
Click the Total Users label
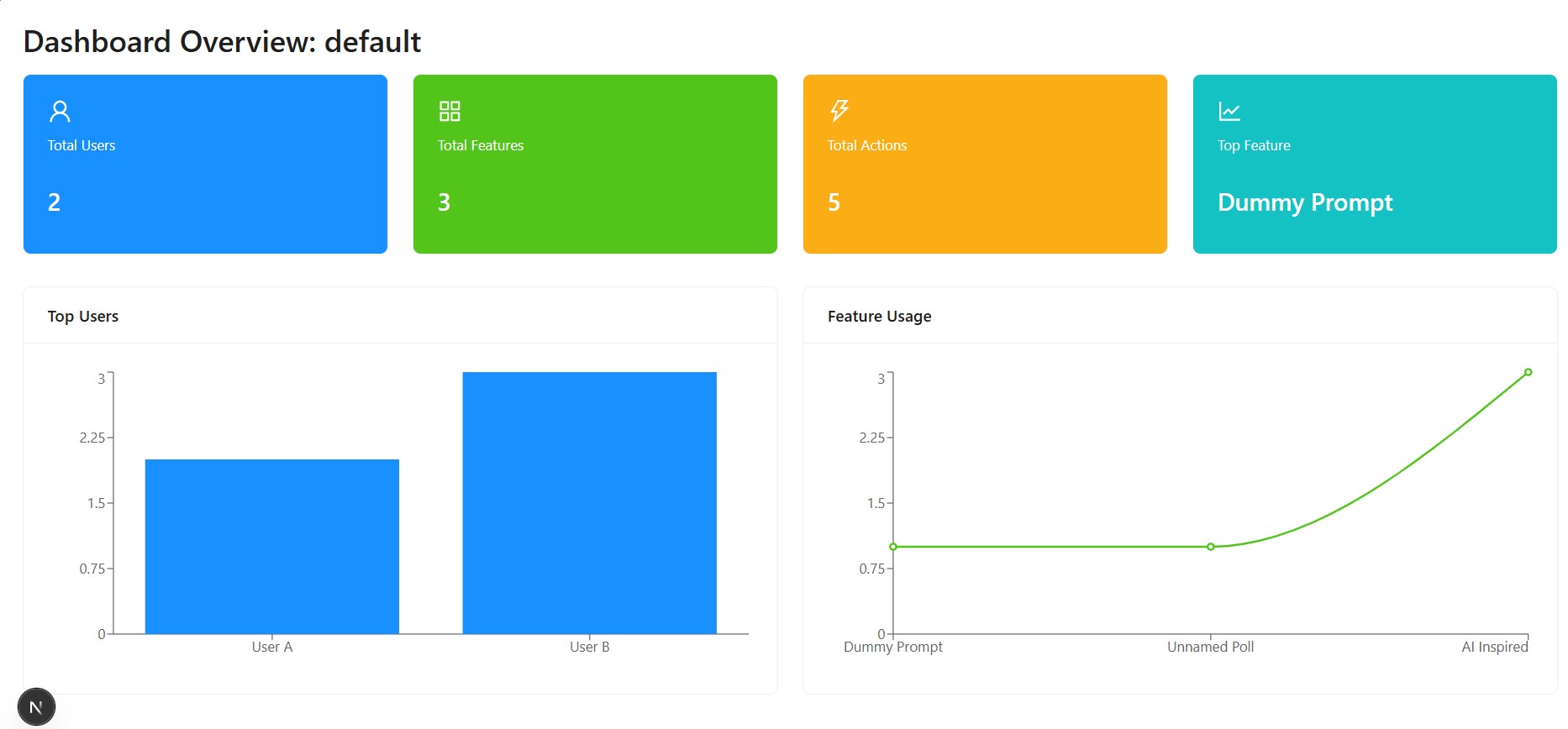tap(82, 145)
